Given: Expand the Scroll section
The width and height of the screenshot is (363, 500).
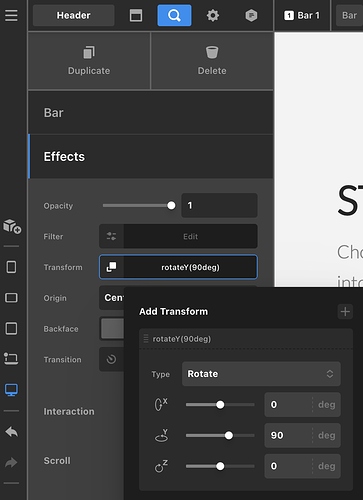Looking at the screenshot, I should (x=57, y=461).
